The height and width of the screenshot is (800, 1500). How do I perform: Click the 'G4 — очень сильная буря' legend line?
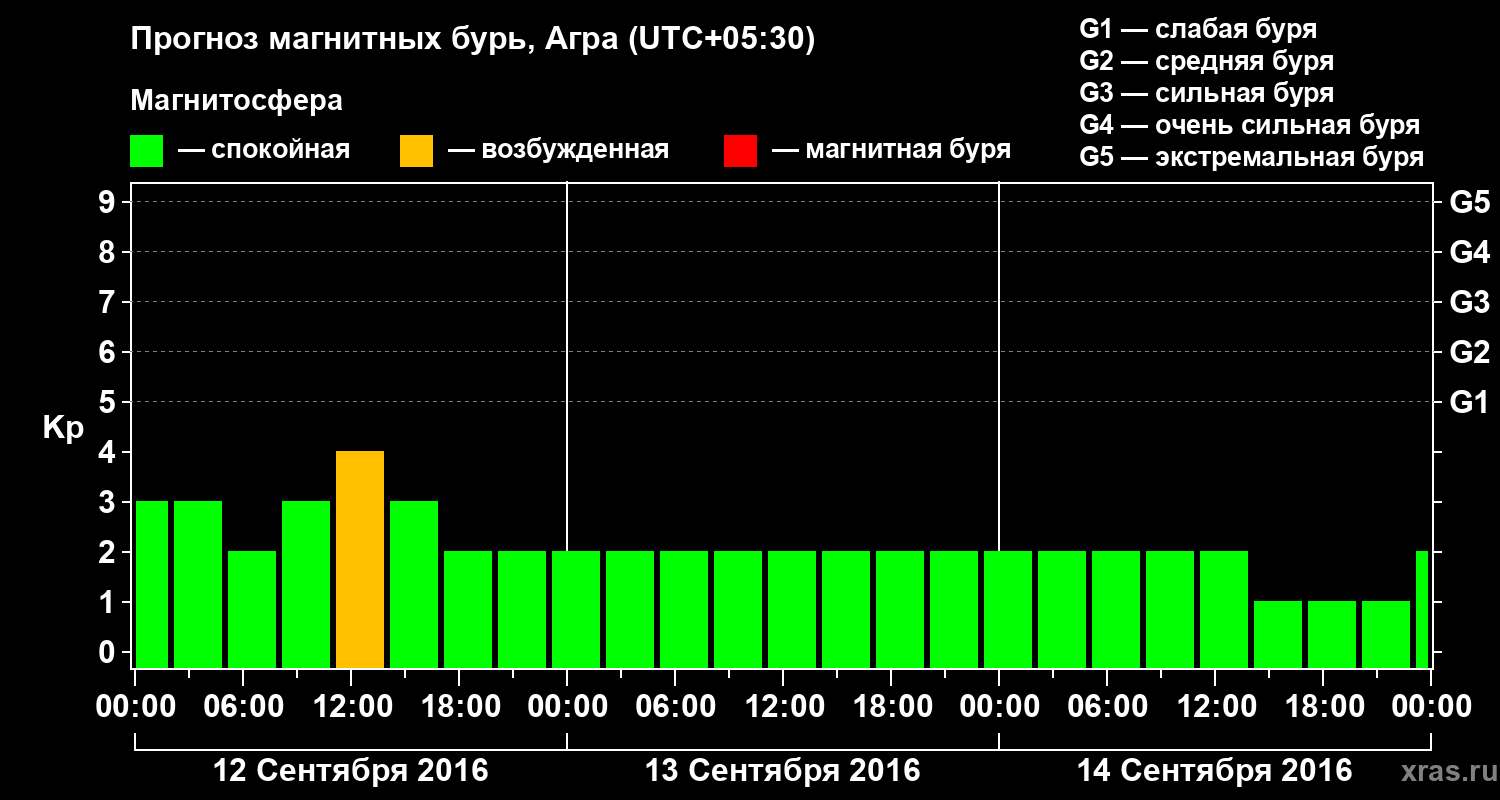[1249, 125]
